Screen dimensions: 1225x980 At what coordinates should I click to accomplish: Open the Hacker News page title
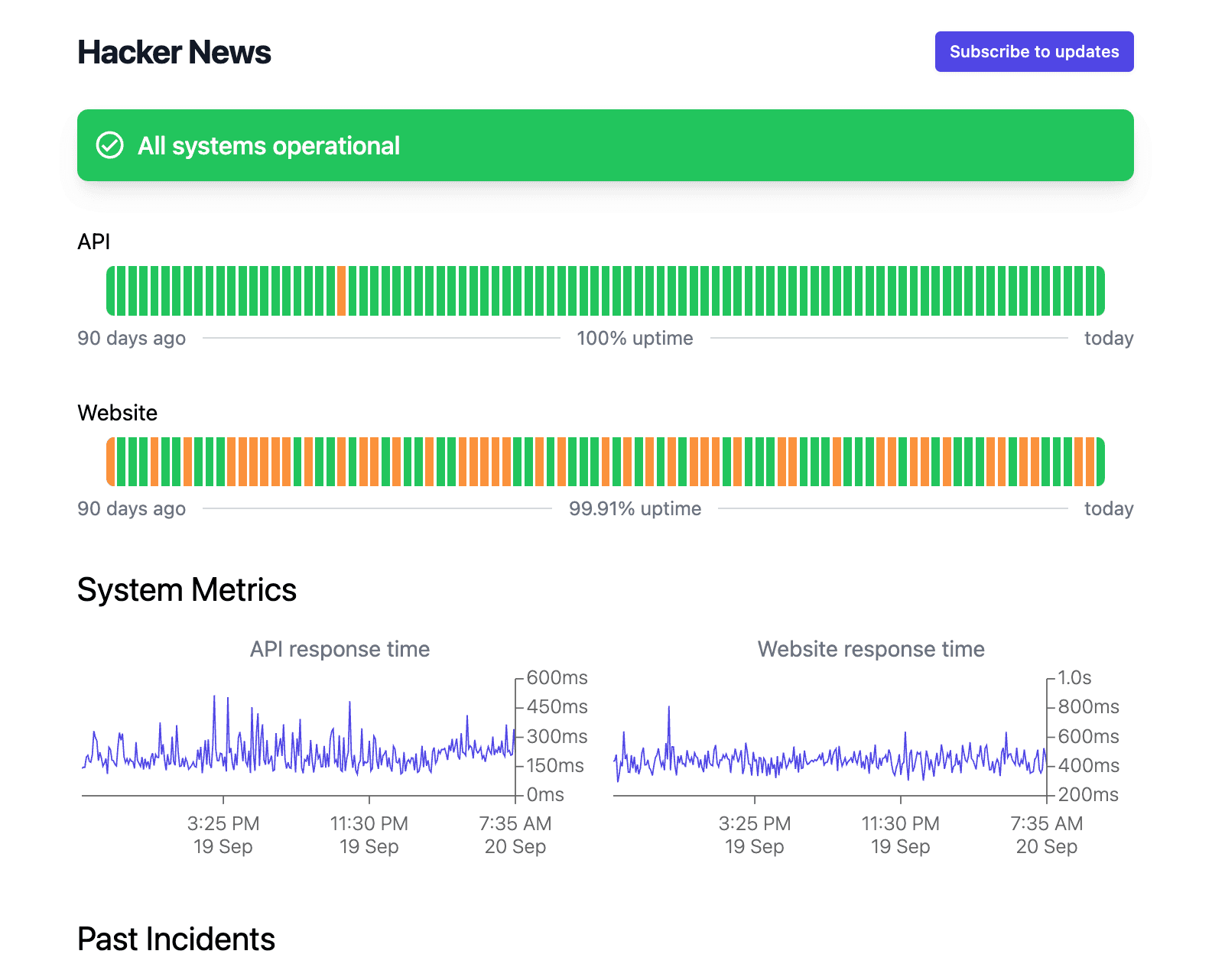pyautogui.click(x=174, y=53)
